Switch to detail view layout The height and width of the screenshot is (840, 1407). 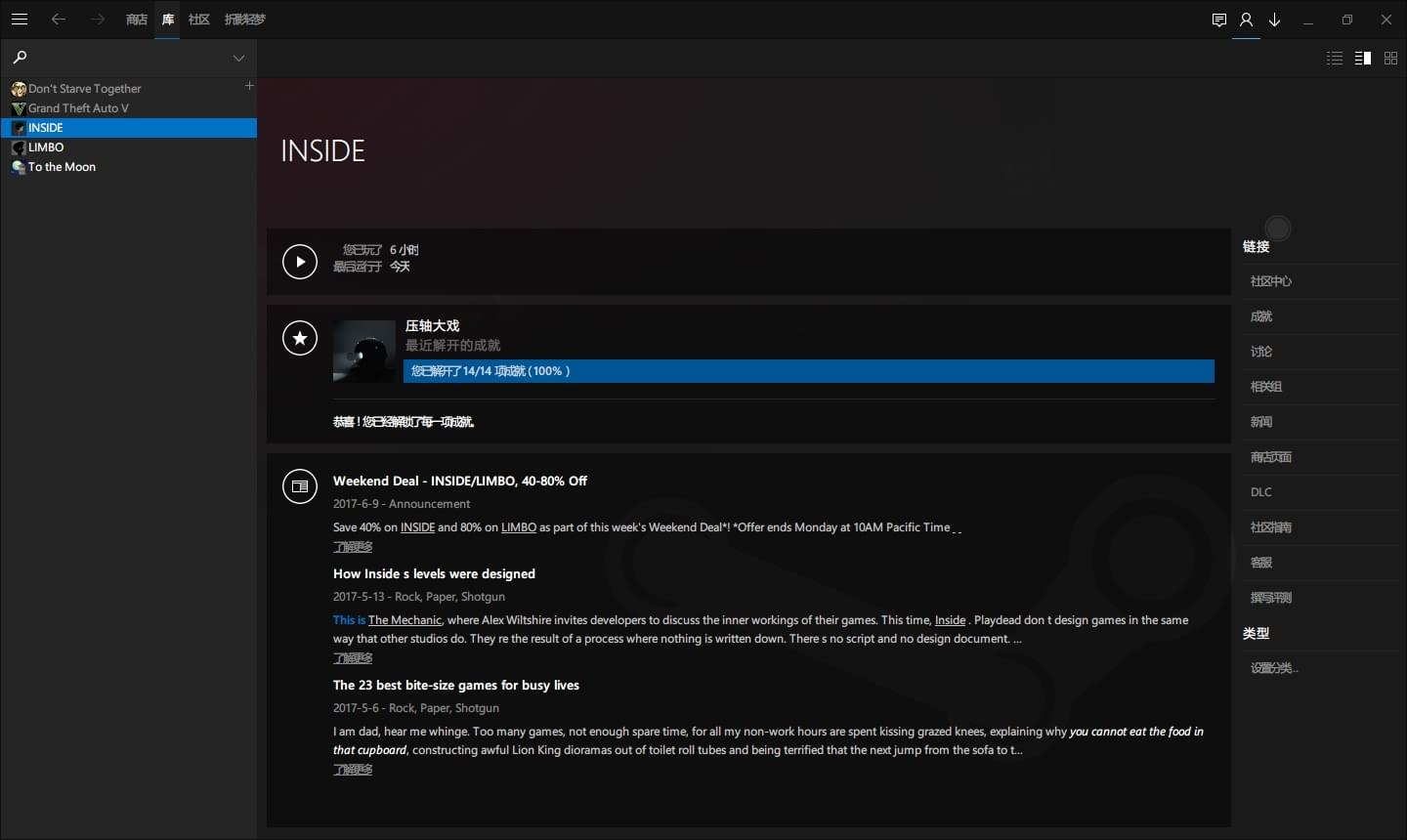[x=1363, y=59]
